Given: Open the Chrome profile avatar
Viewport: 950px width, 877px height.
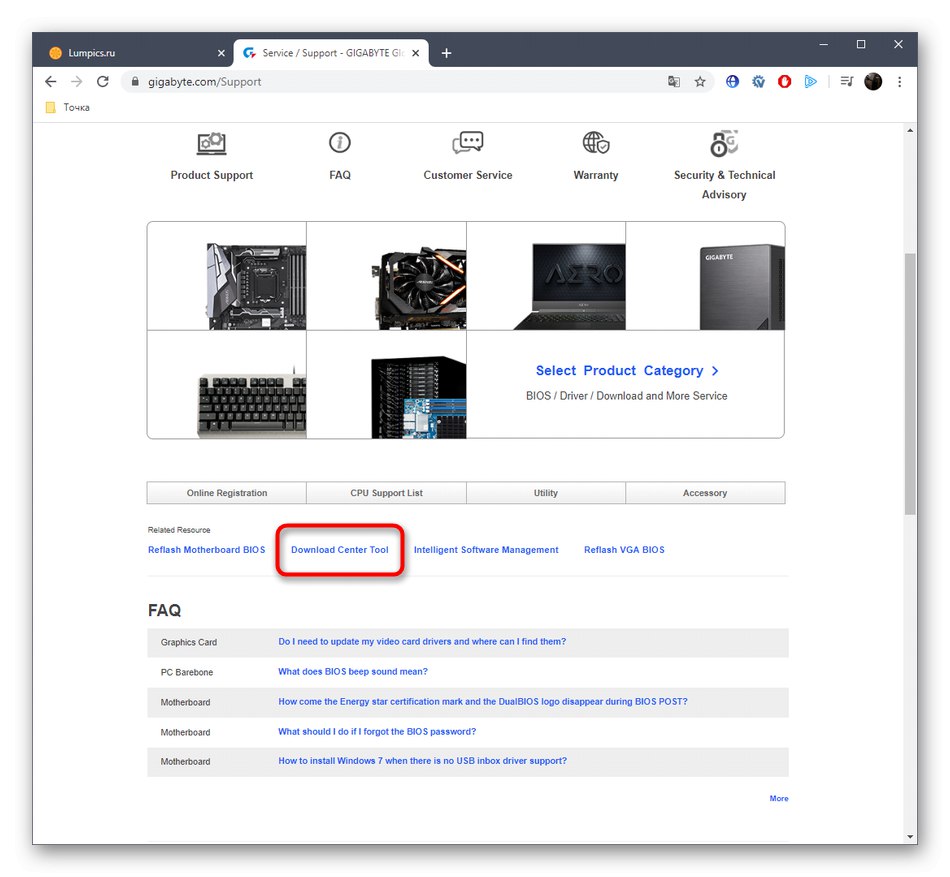Looking at the screenshot, I should pyautogui.click(x=873, y=81).
